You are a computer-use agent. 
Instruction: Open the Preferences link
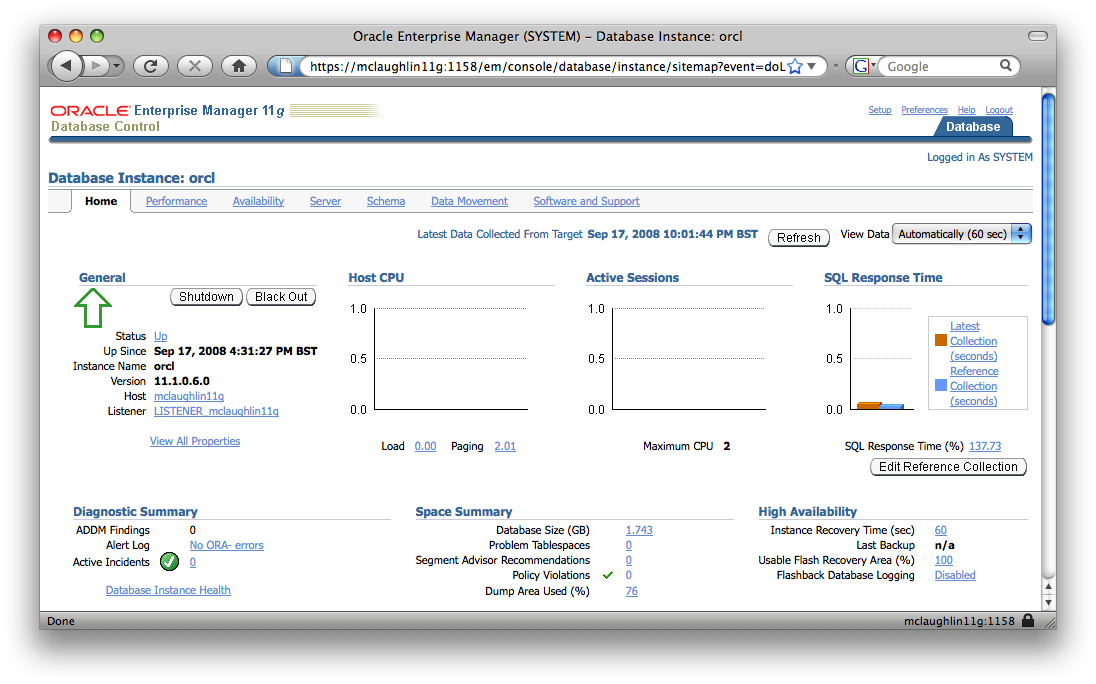click(x=924, y=110)
